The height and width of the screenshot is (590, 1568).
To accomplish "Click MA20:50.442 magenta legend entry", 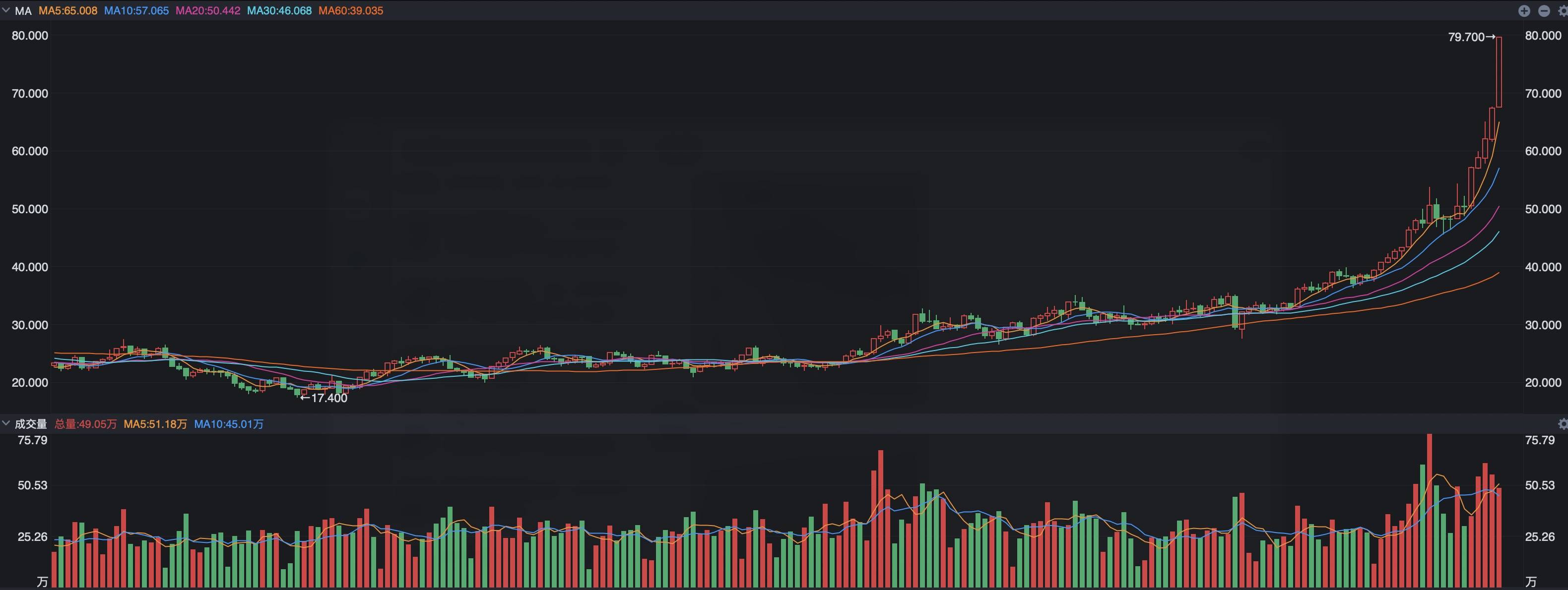I will click(x=207, y=11).
